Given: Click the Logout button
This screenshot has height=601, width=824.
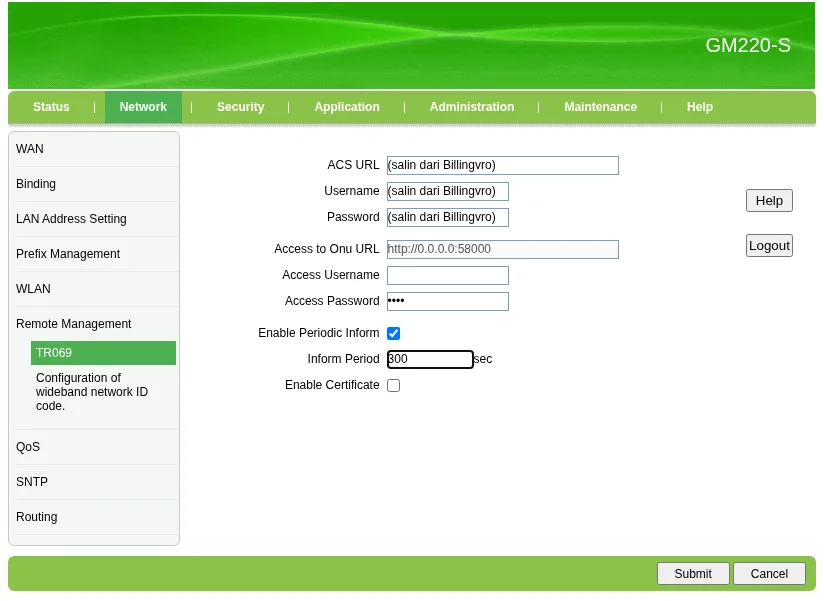Looking at the screenshot, I should click(x=769, y=246).
